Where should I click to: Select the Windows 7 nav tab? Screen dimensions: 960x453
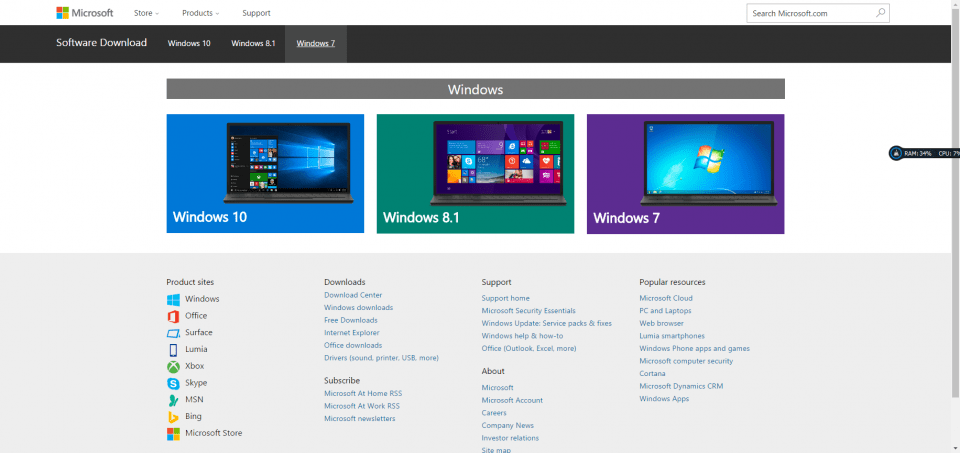click(315, 43)
